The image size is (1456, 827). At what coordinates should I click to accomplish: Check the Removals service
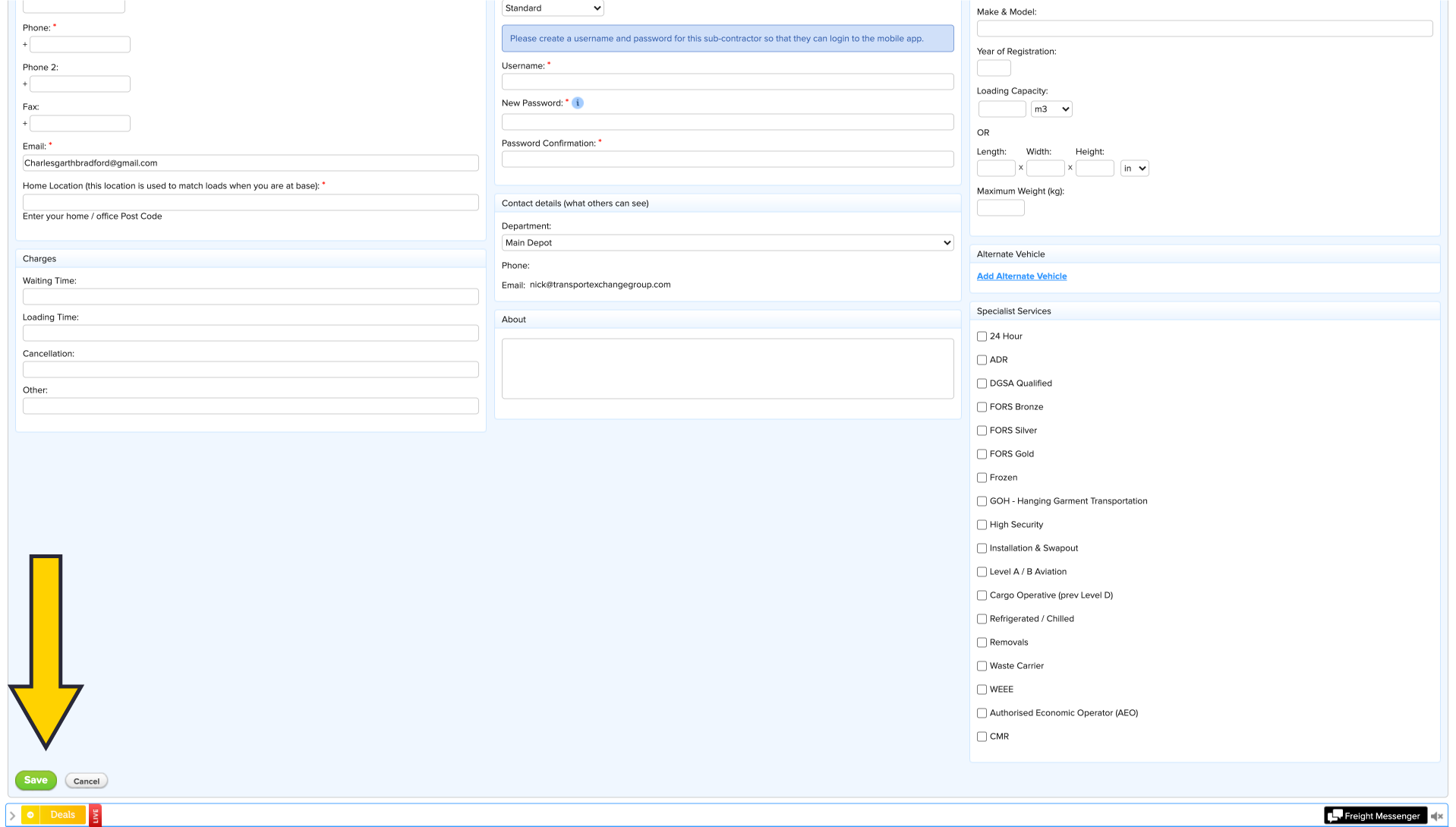pyautogui.click(x=982, y=642)
